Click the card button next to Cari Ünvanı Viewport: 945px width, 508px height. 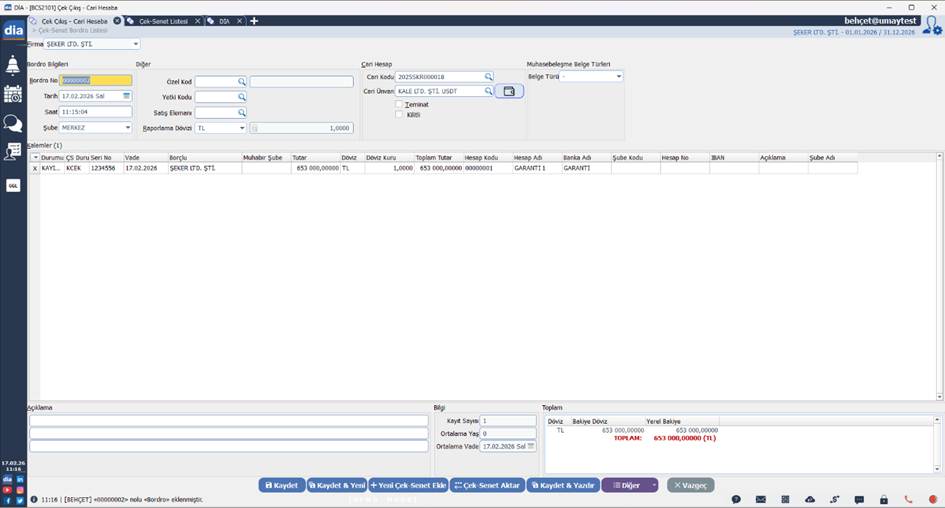pos(509,91)
